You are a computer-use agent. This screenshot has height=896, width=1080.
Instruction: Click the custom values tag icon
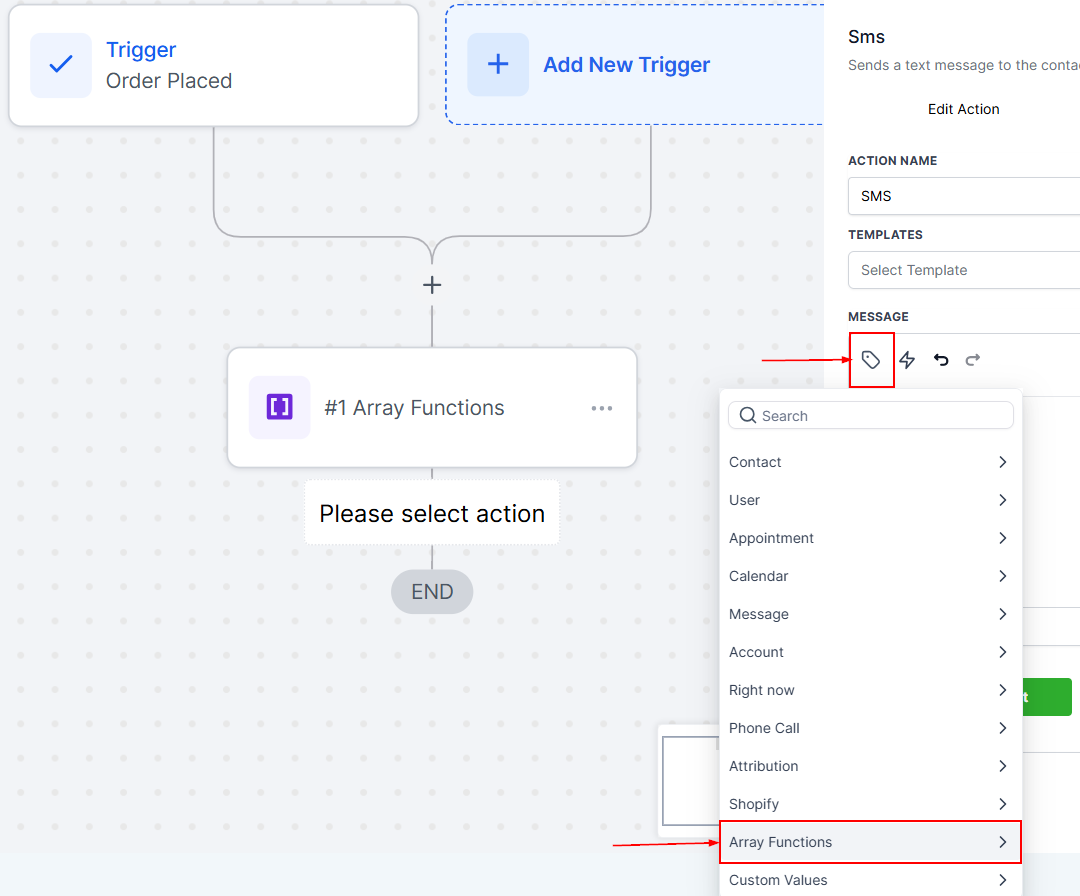coord(871,360)
